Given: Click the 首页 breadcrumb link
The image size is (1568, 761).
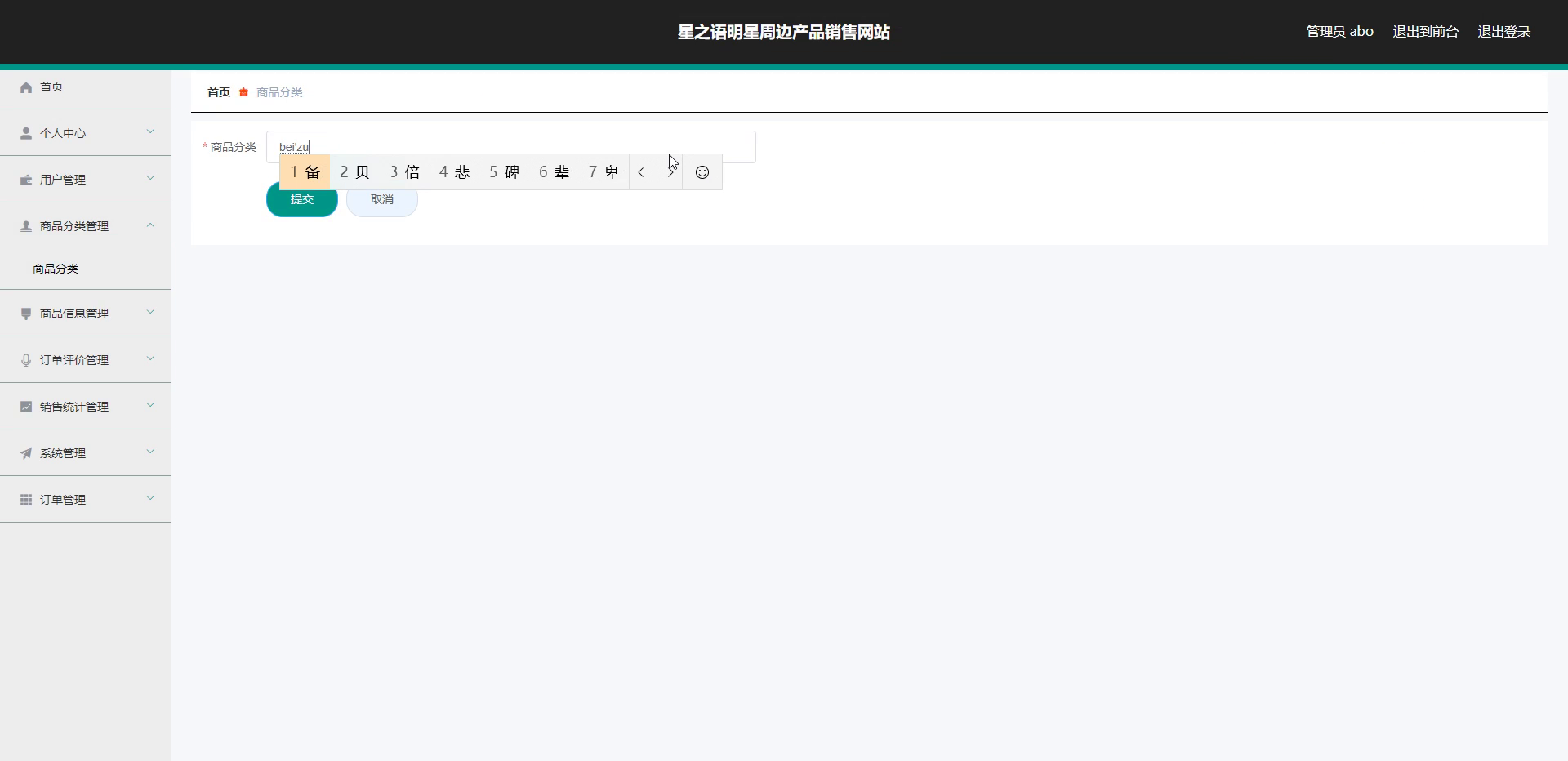Looking at the screenshot, I should [219, 92].
